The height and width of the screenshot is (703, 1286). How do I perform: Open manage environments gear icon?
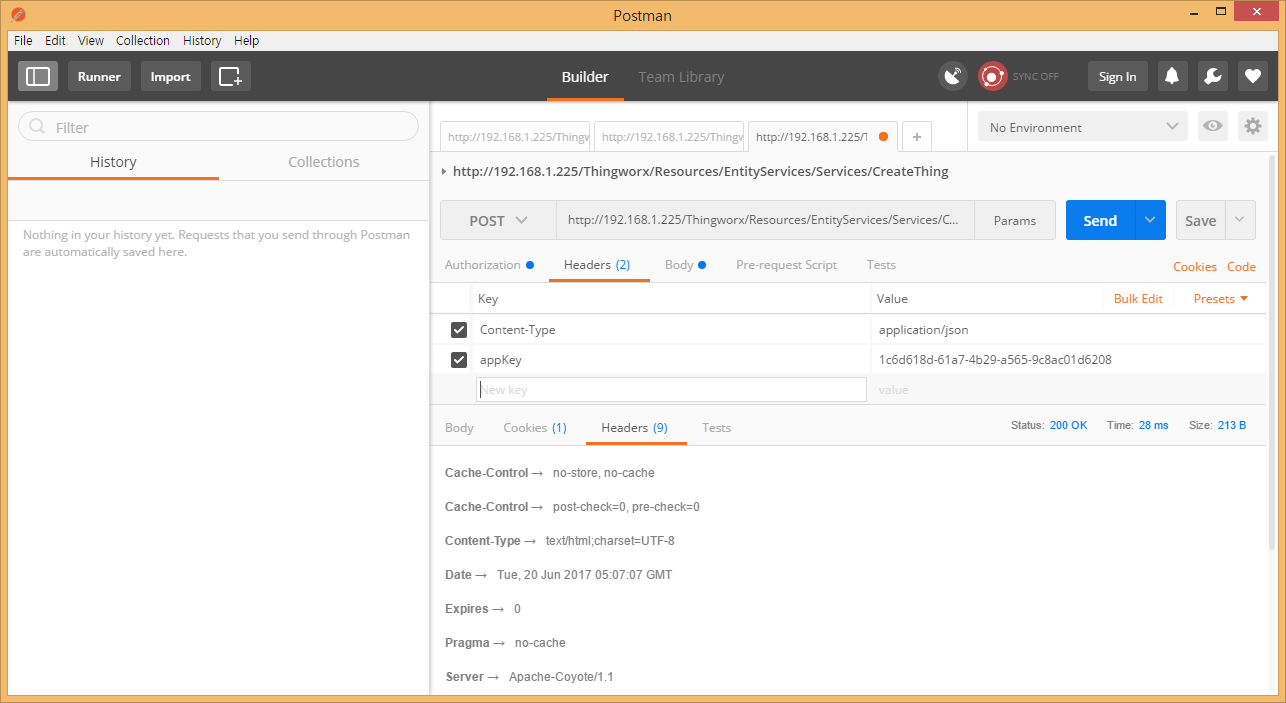coord(1252,126)
